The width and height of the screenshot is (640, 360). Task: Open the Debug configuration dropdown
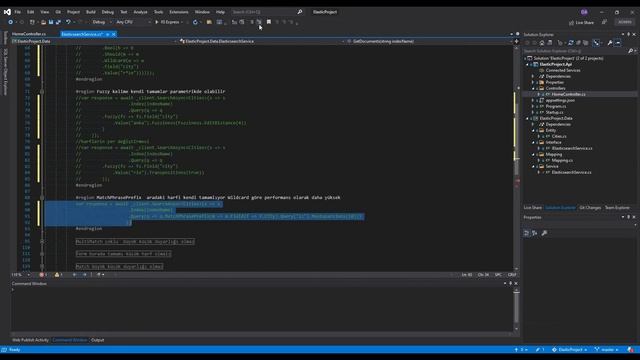pyautogui.click(x=101, y=22)
